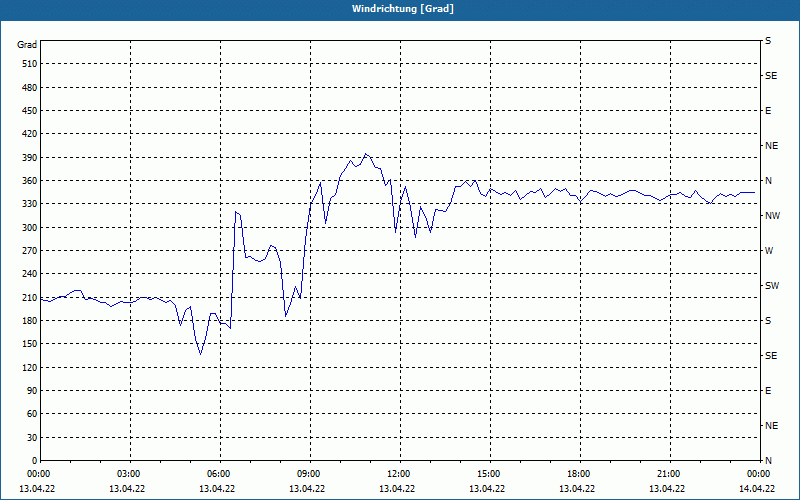Click the W compass label on right axis
The image size is (800, 500).
[x=769, y=251]
